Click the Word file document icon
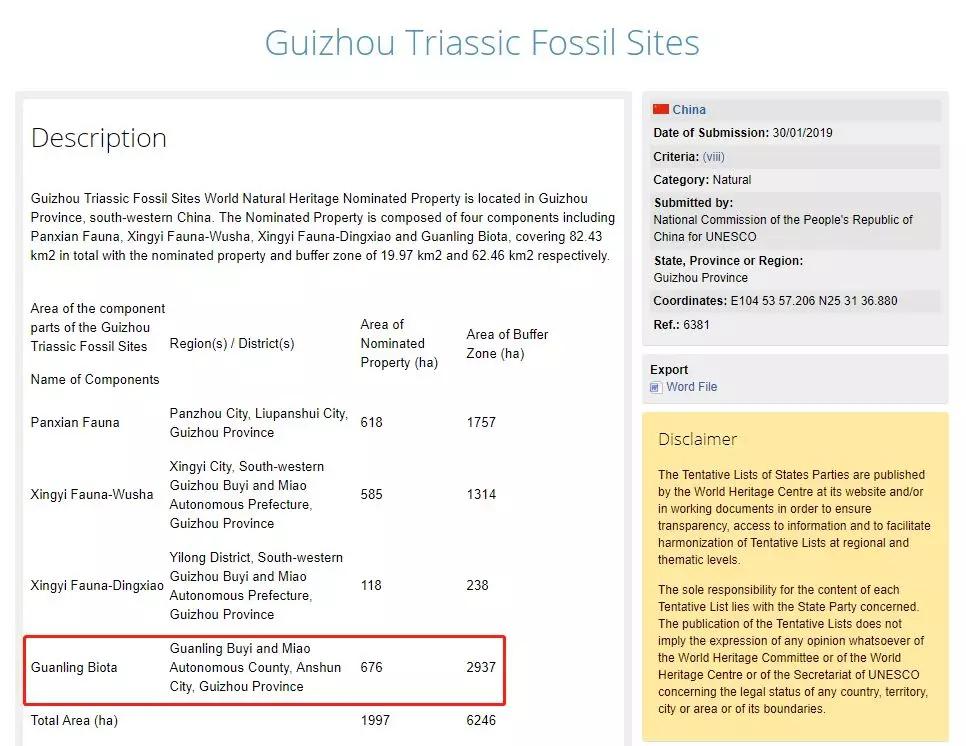The height and width of the screenshot is (746, 966). point(656,388)
